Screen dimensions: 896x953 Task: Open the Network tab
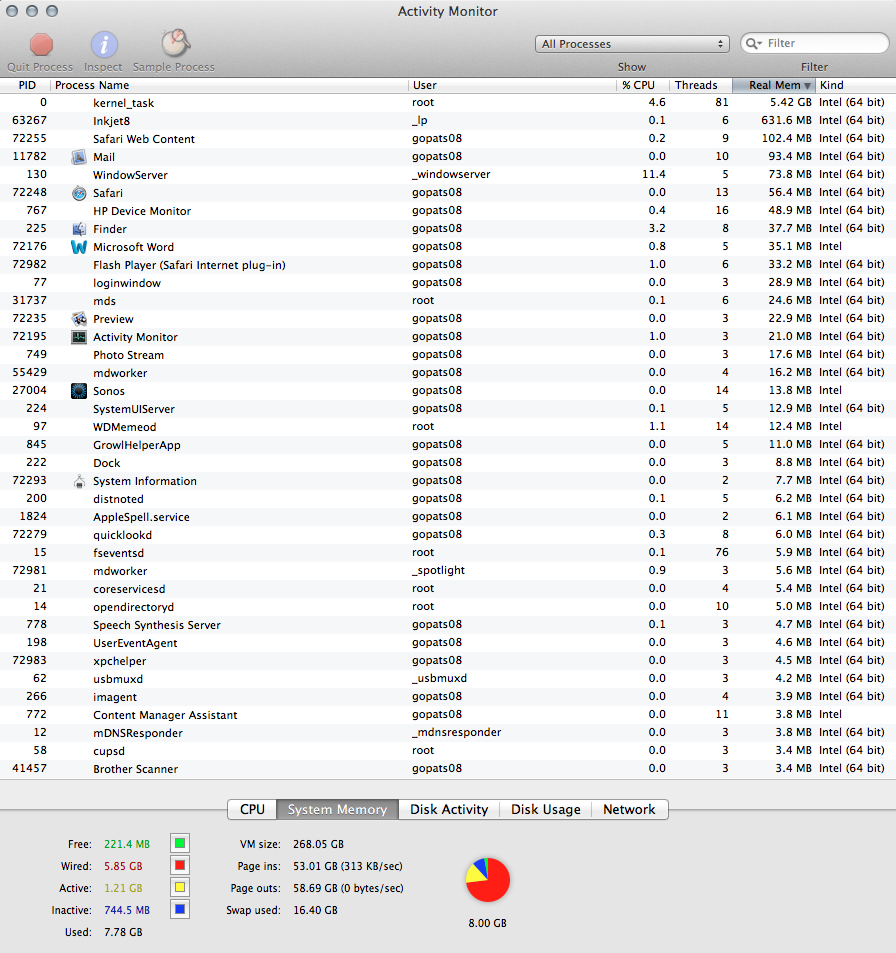(x=629, y=810)
